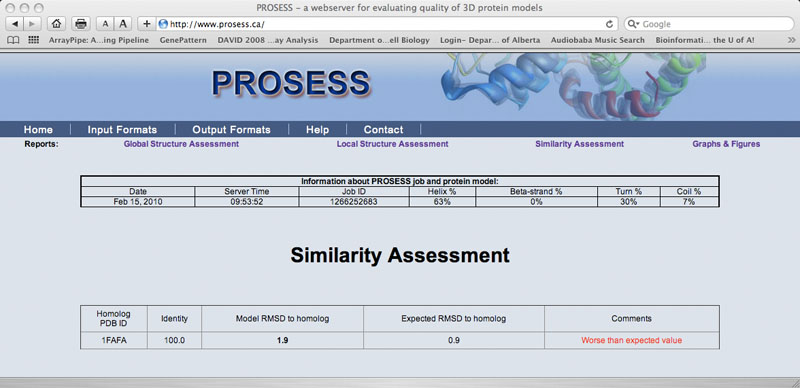Open Output Formats menu item
800x388 pixels.
(x=232, y=130)
